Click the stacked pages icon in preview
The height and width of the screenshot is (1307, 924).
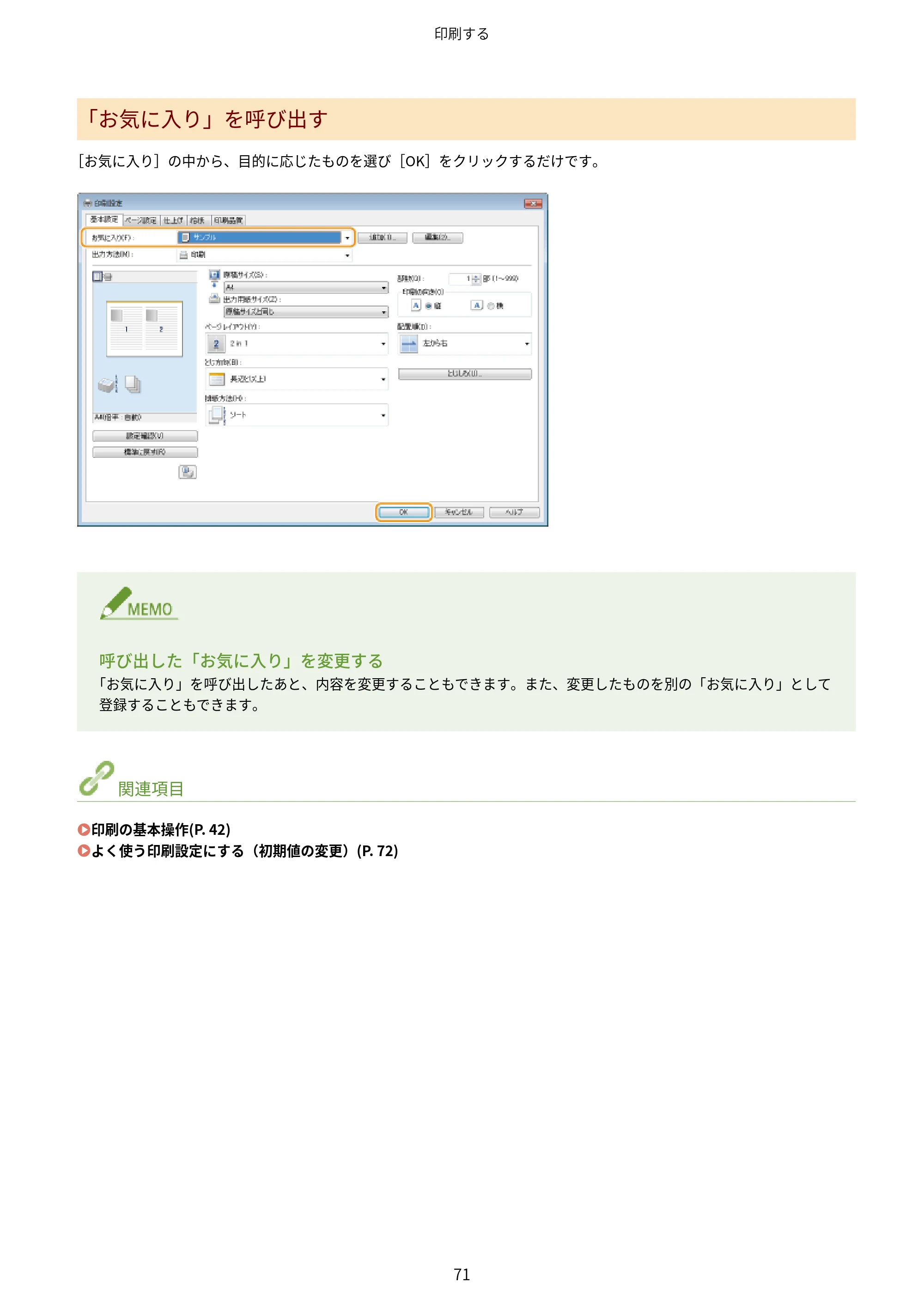(x=133, y=384)
